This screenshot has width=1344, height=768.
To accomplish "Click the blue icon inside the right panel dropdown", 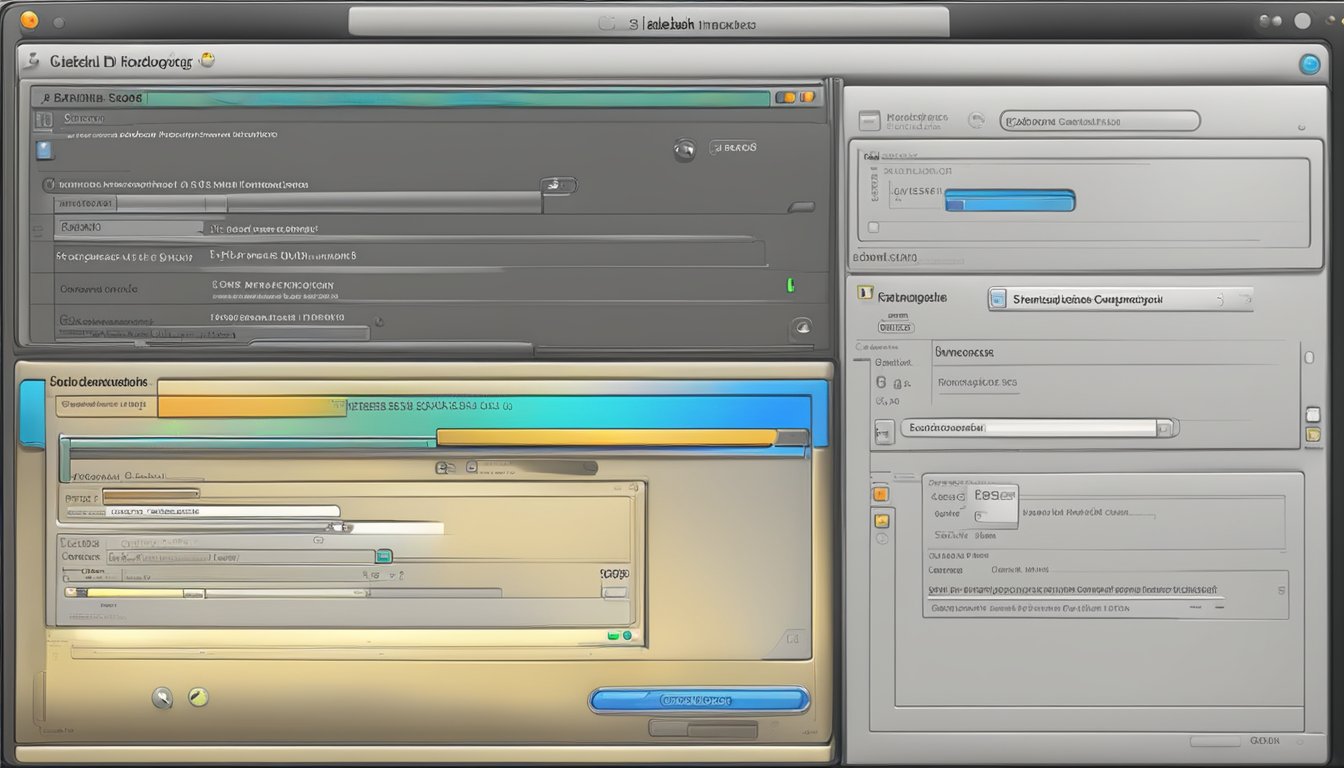I will [x=997, y=299].
